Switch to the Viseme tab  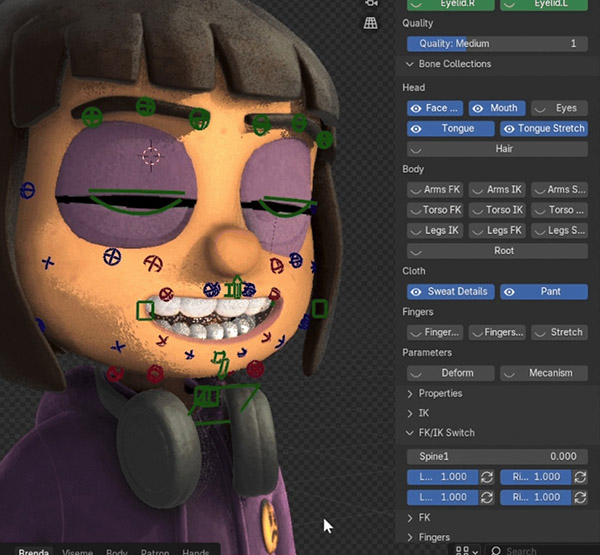tap(77, 551)
